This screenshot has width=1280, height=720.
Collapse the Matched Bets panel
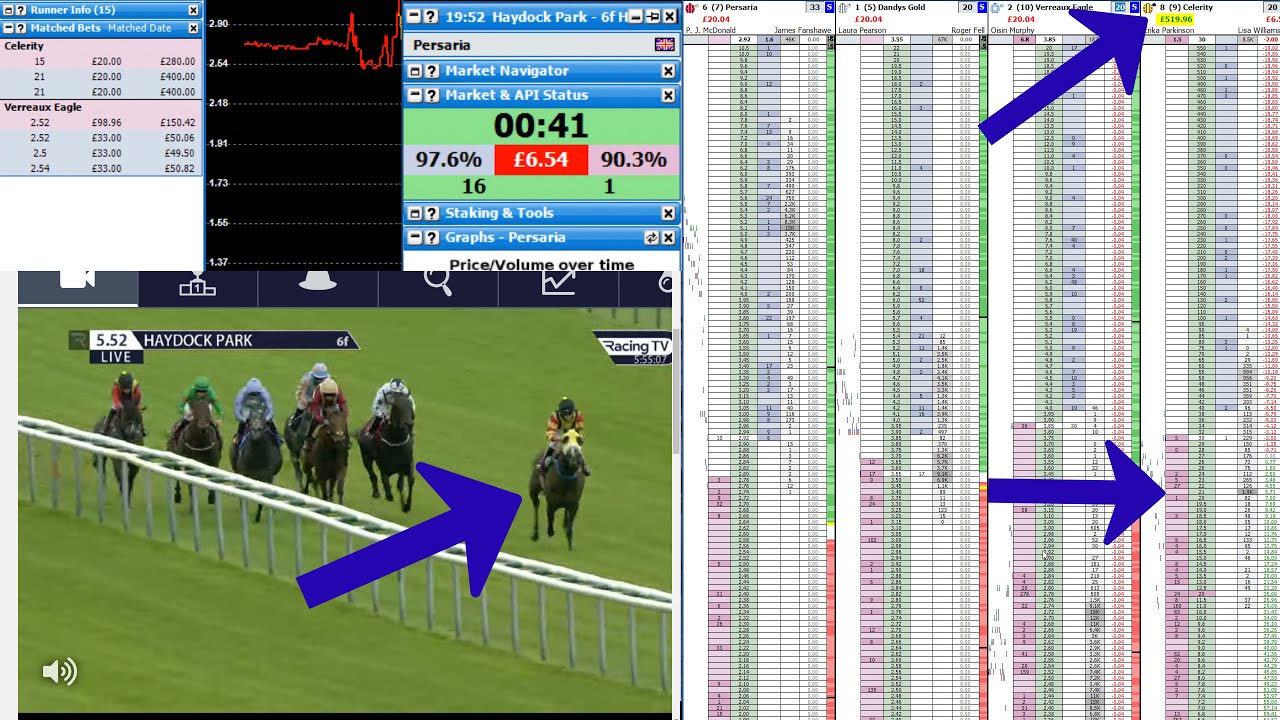9,28
